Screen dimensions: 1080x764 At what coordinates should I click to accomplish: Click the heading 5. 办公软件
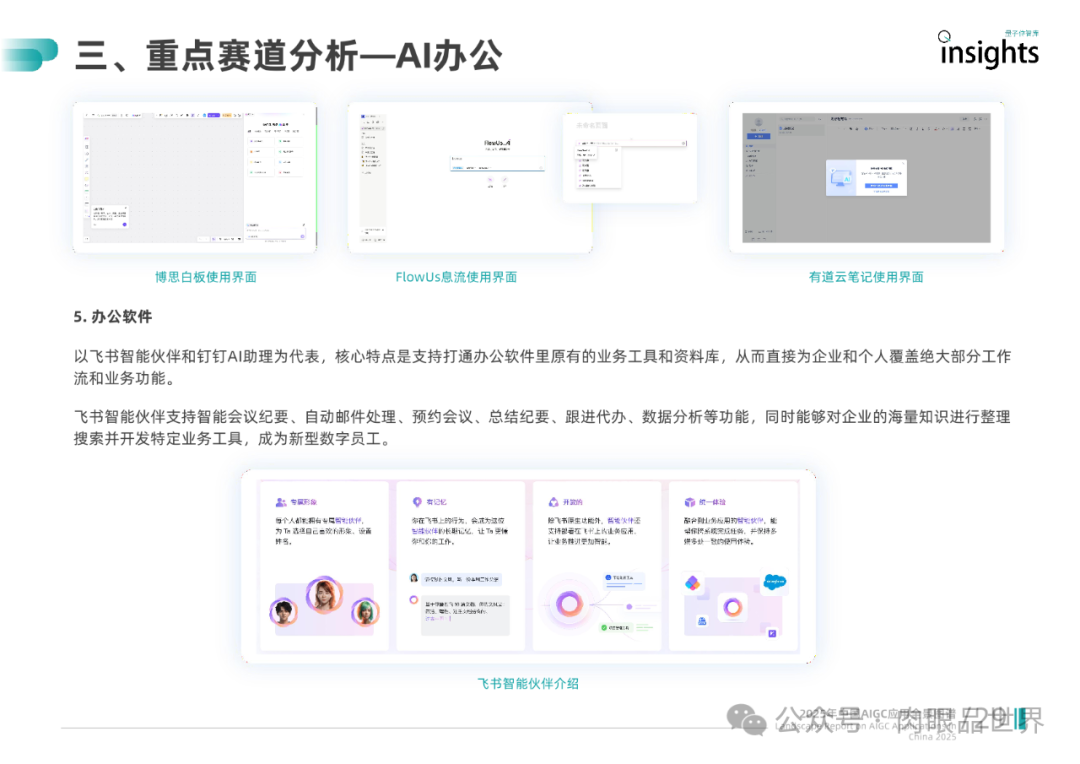[113, 317]
